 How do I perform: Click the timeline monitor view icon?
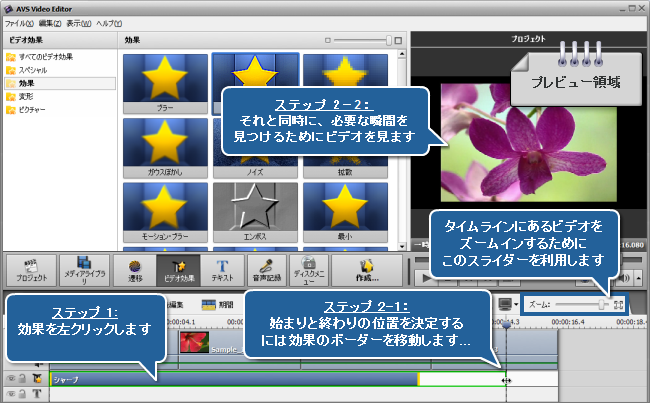505,304
